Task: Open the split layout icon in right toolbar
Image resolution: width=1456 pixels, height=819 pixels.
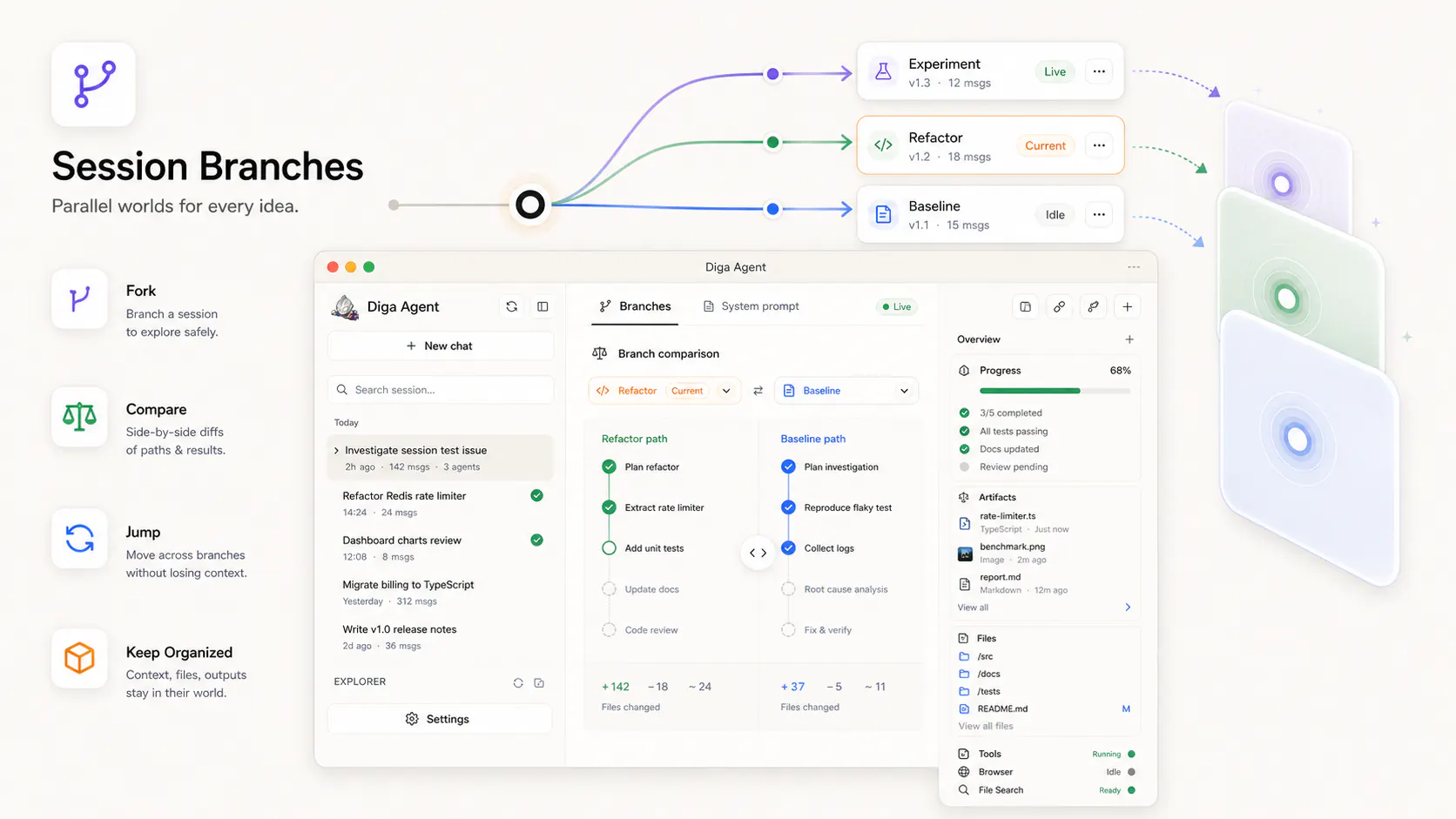Action: [x=1025, y=306]
